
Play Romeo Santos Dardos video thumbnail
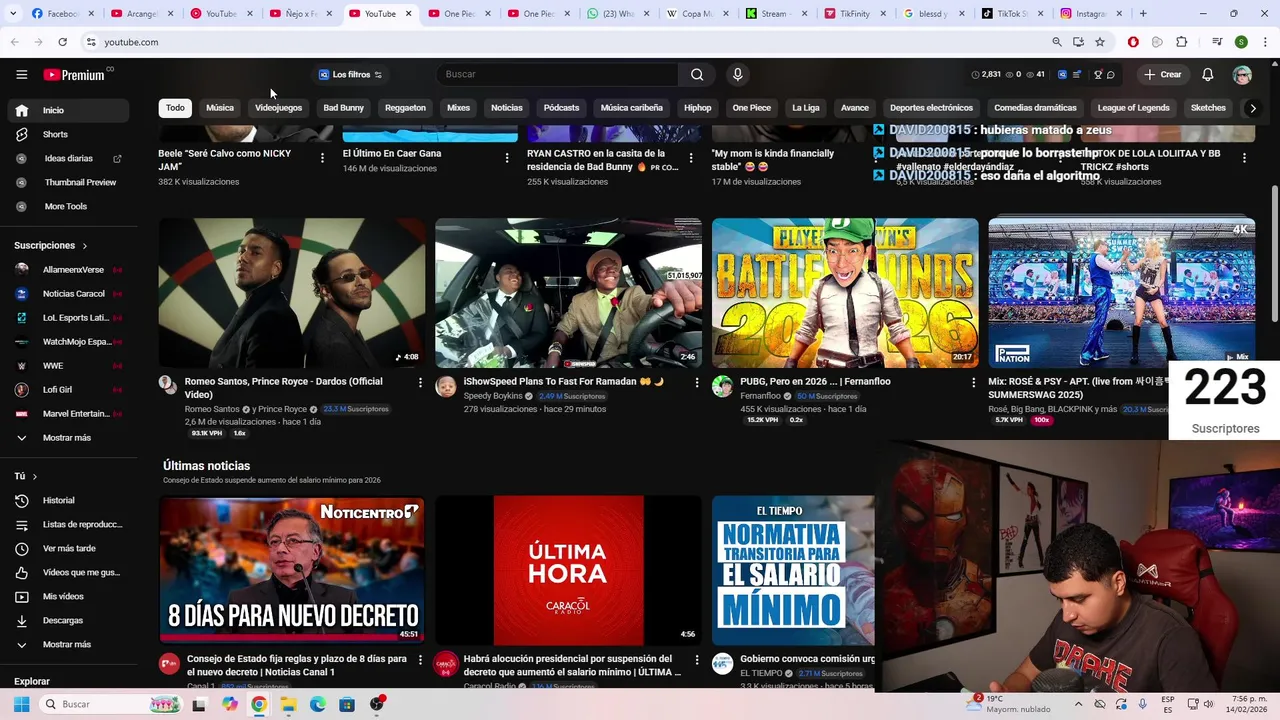tap(292, 293)
